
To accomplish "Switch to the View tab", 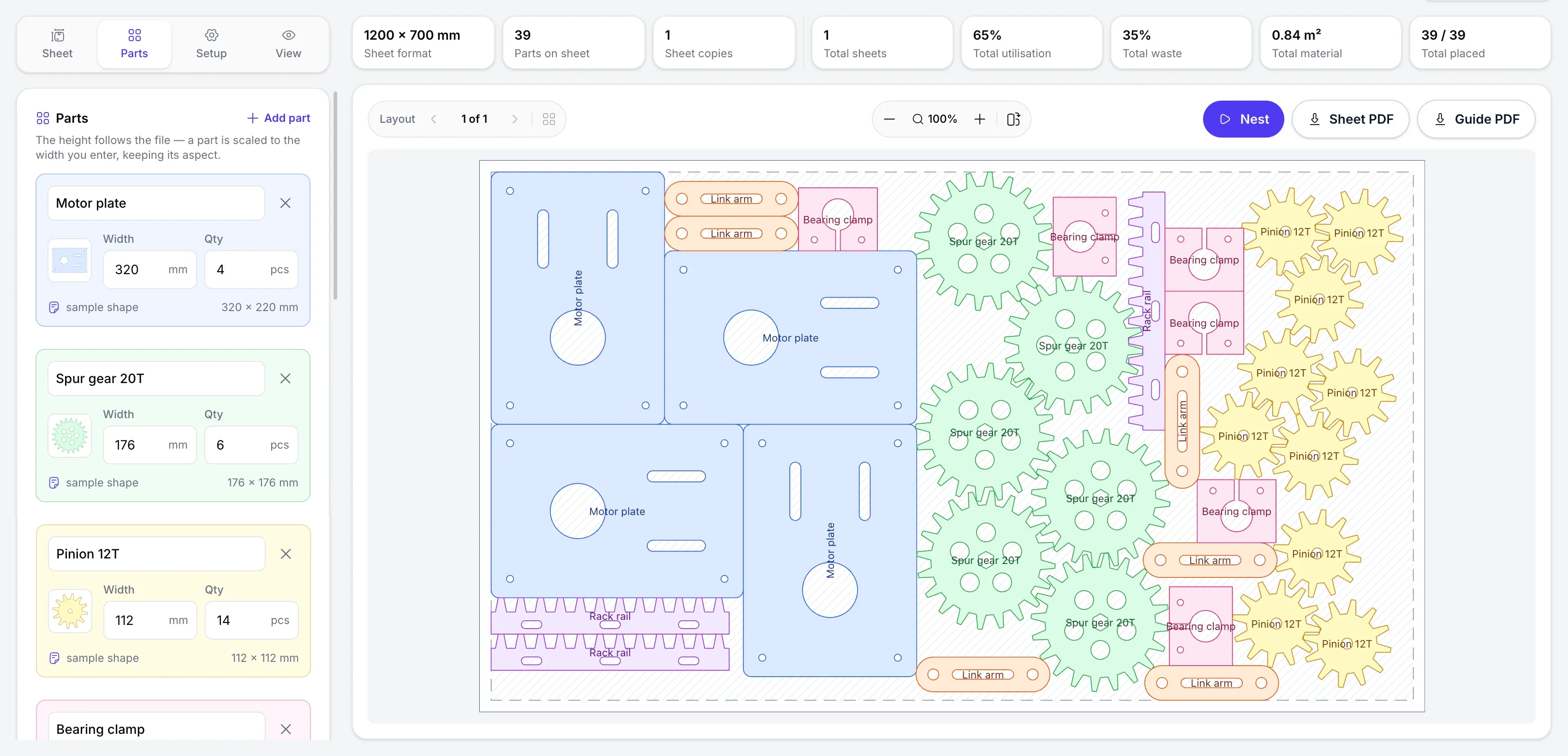I will (288, 44).
